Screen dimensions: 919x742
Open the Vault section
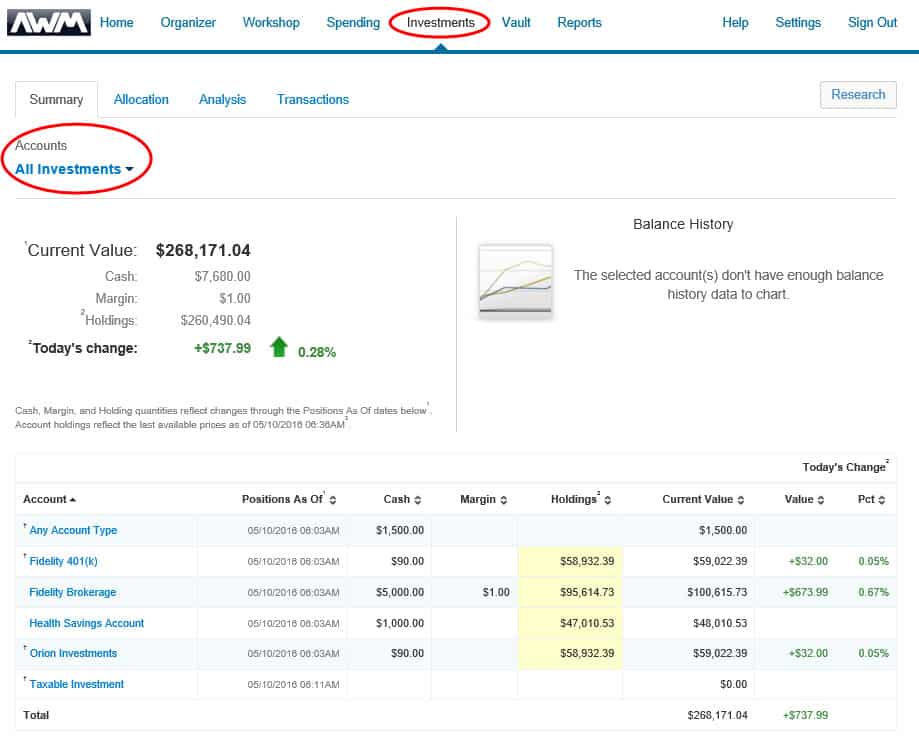coord(516,23)
